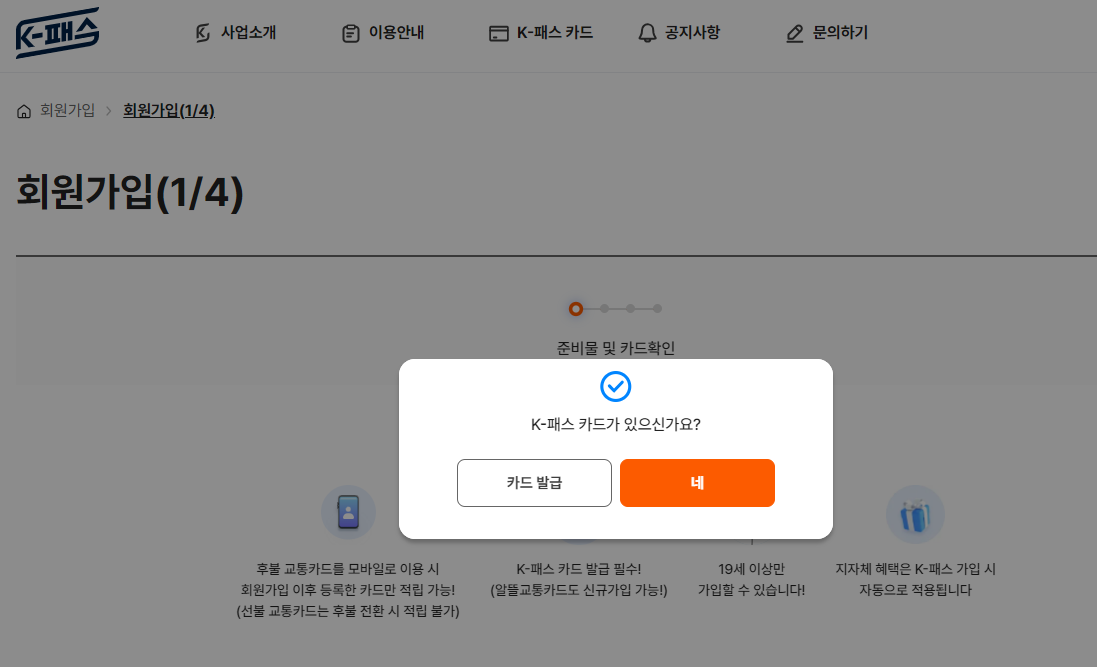Click the clipboard icon next to 이용안내
Screen dimensions: 1097x667
tap(349, 32)
